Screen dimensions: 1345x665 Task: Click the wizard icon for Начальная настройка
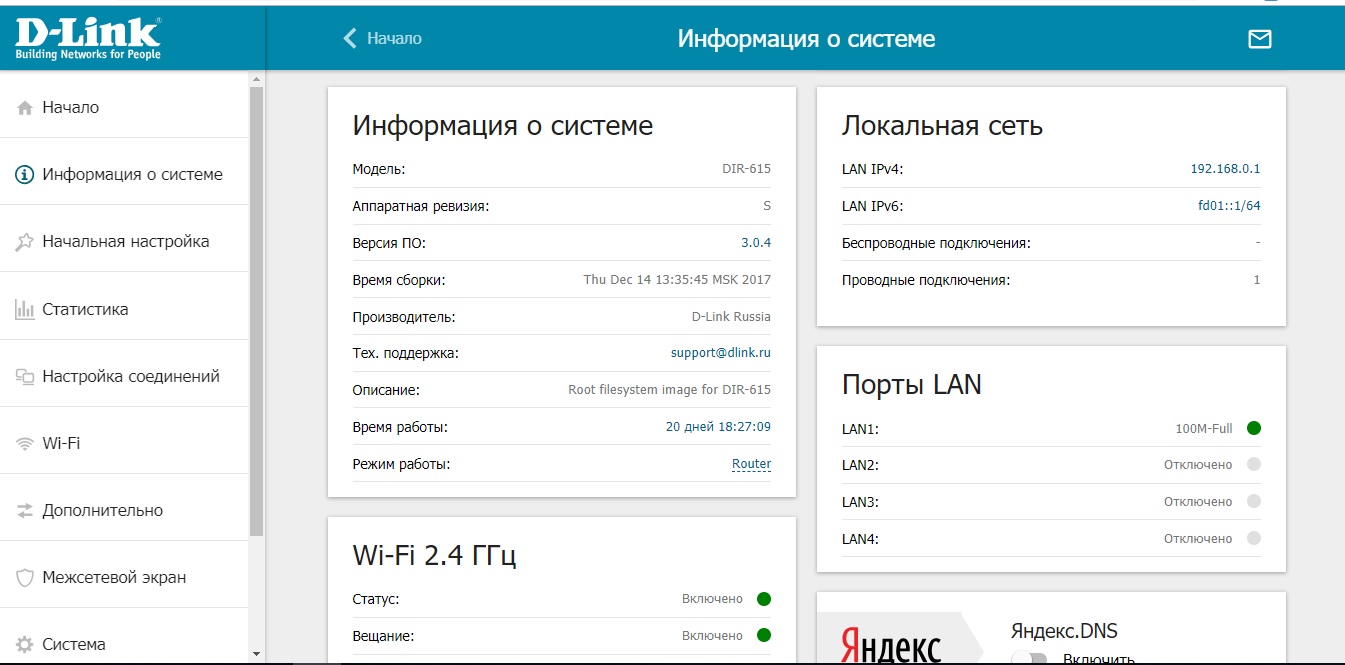click(26, 242)
